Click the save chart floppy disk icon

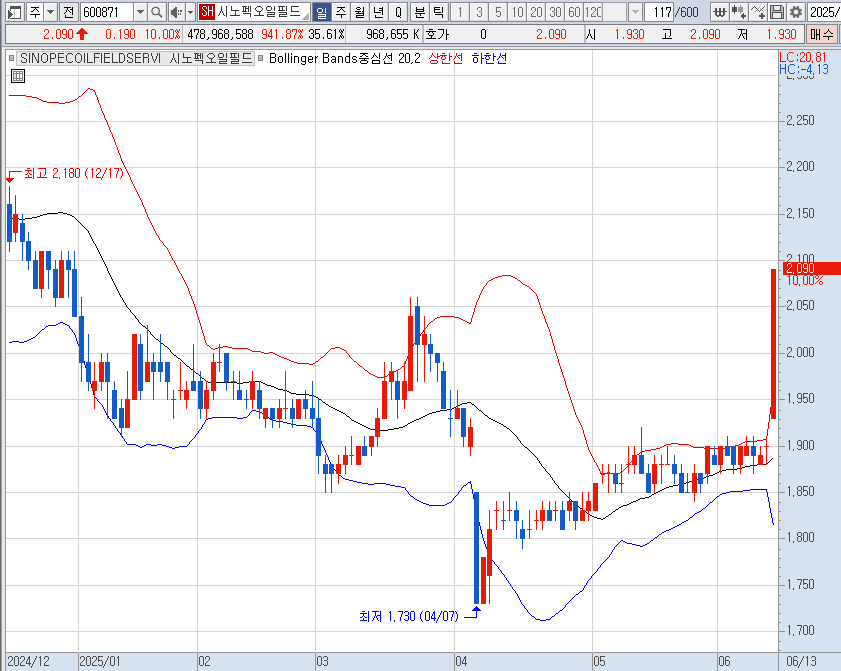pyautogui.click(x=777, y=12)
